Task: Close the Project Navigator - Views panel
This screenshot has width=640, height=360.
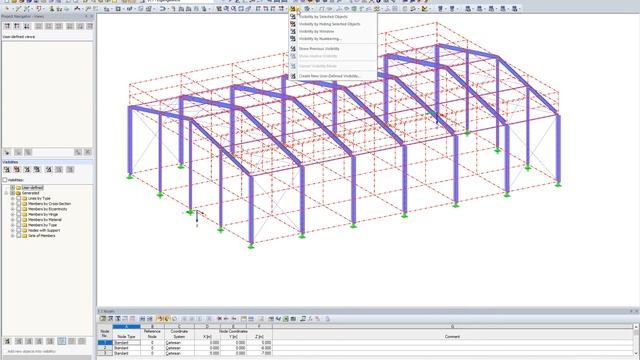Action: pos(92,16)
